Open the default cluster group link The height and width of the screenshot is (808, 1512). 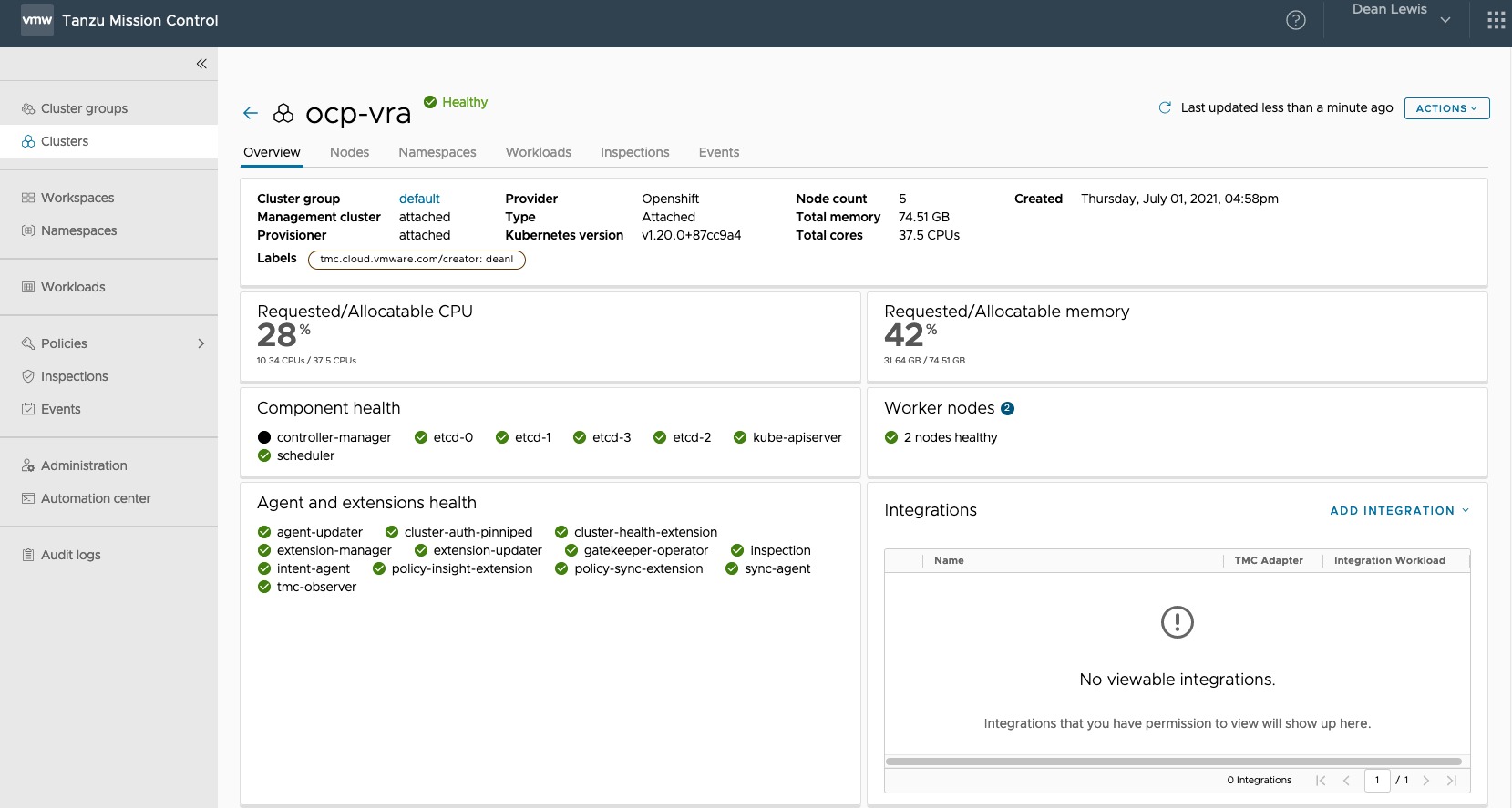pos(419,199)
